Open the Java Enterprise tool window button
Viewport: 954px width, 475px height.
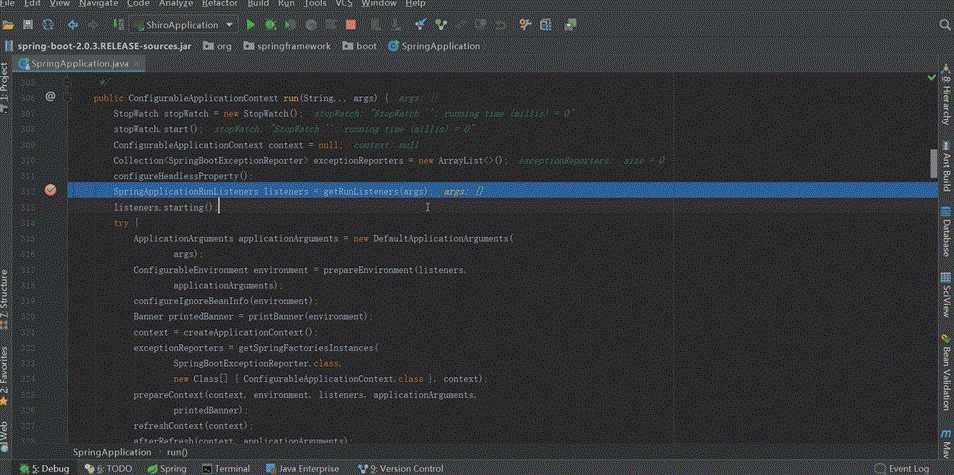302,469
